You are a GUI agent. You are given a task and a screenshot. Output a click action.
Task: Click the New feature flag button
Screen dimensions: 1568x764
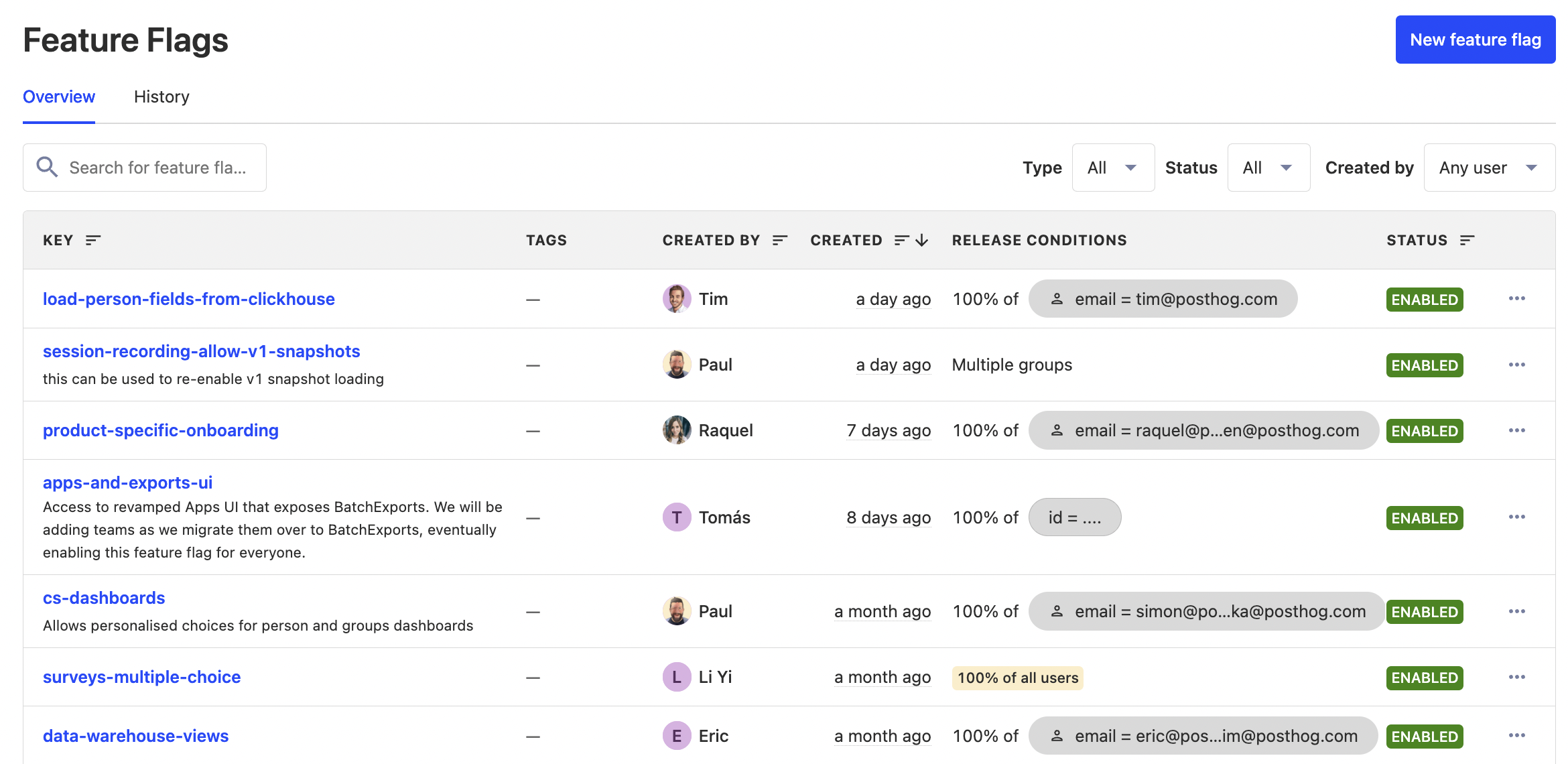pyautogui.click(x=1475, y=40)
